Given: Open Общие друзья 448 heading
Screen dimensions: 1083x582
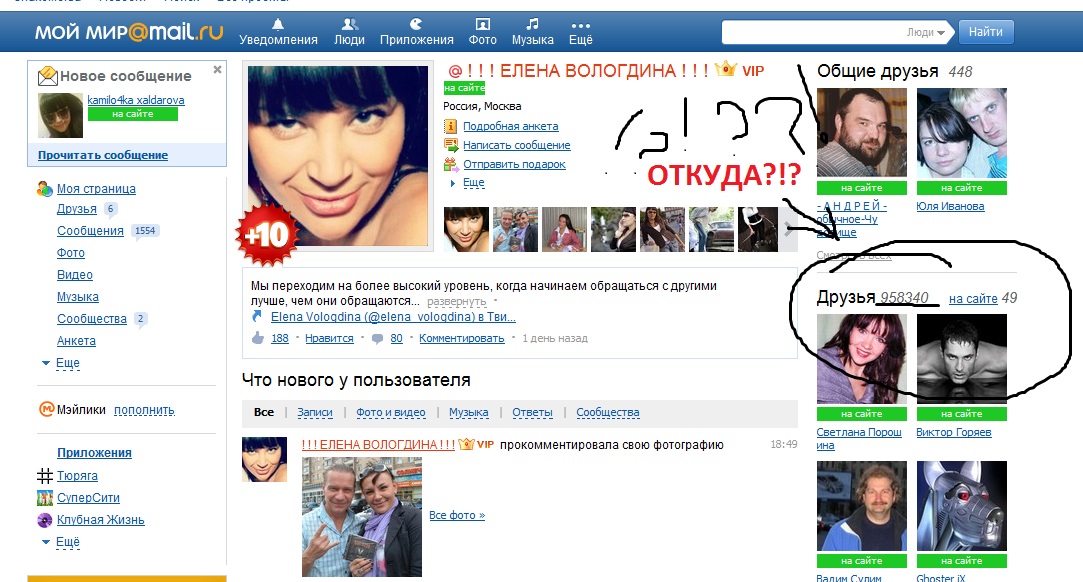Looking at the screenshot, I should (x=894, y=71).
